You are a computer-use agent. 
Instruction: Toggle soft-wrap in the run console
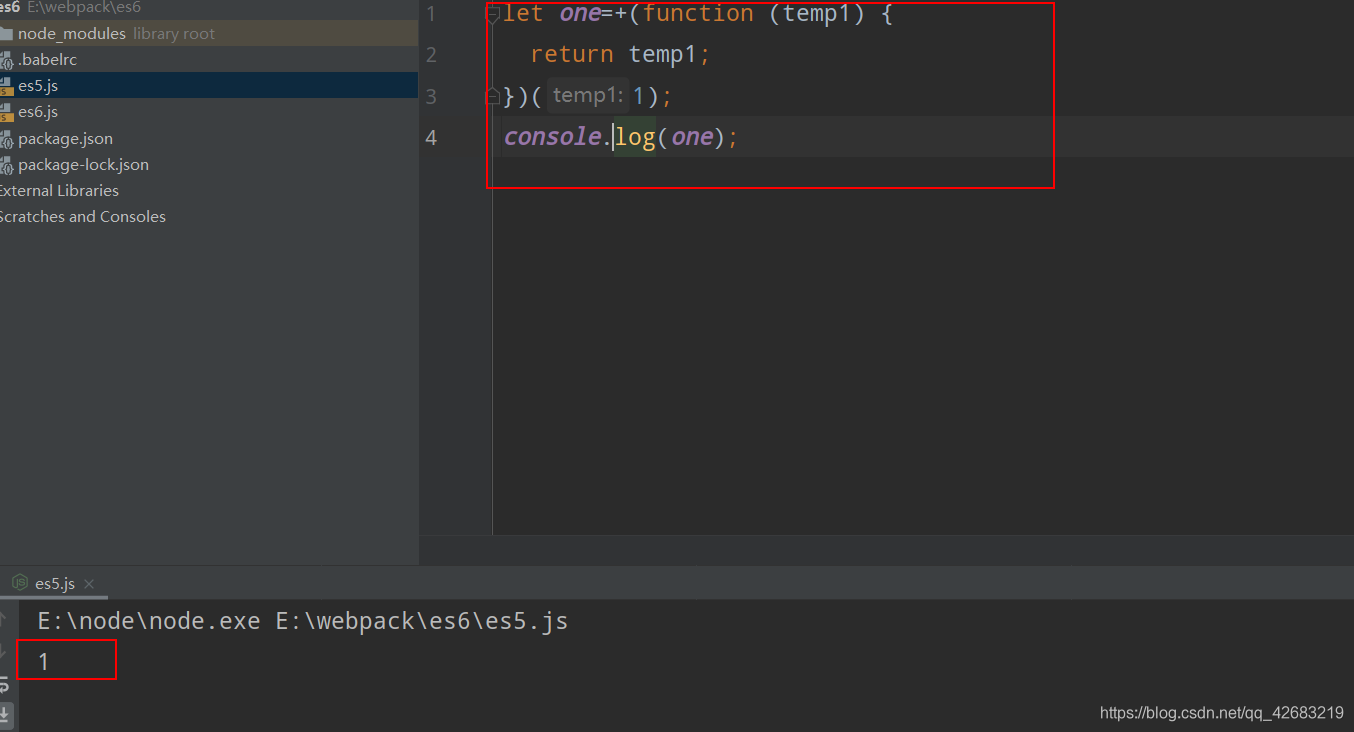pos(4,685)
